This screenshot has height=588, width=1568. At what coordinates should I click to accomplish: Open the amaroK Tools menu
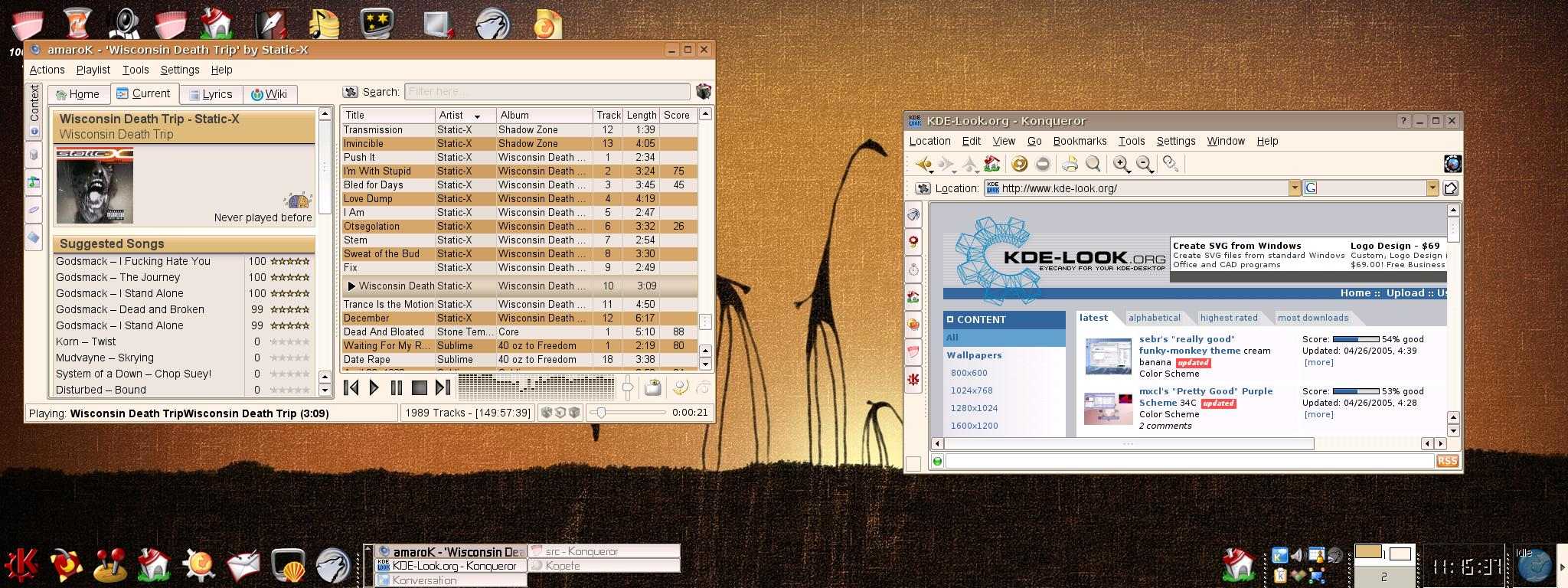(x=136, y=70)
